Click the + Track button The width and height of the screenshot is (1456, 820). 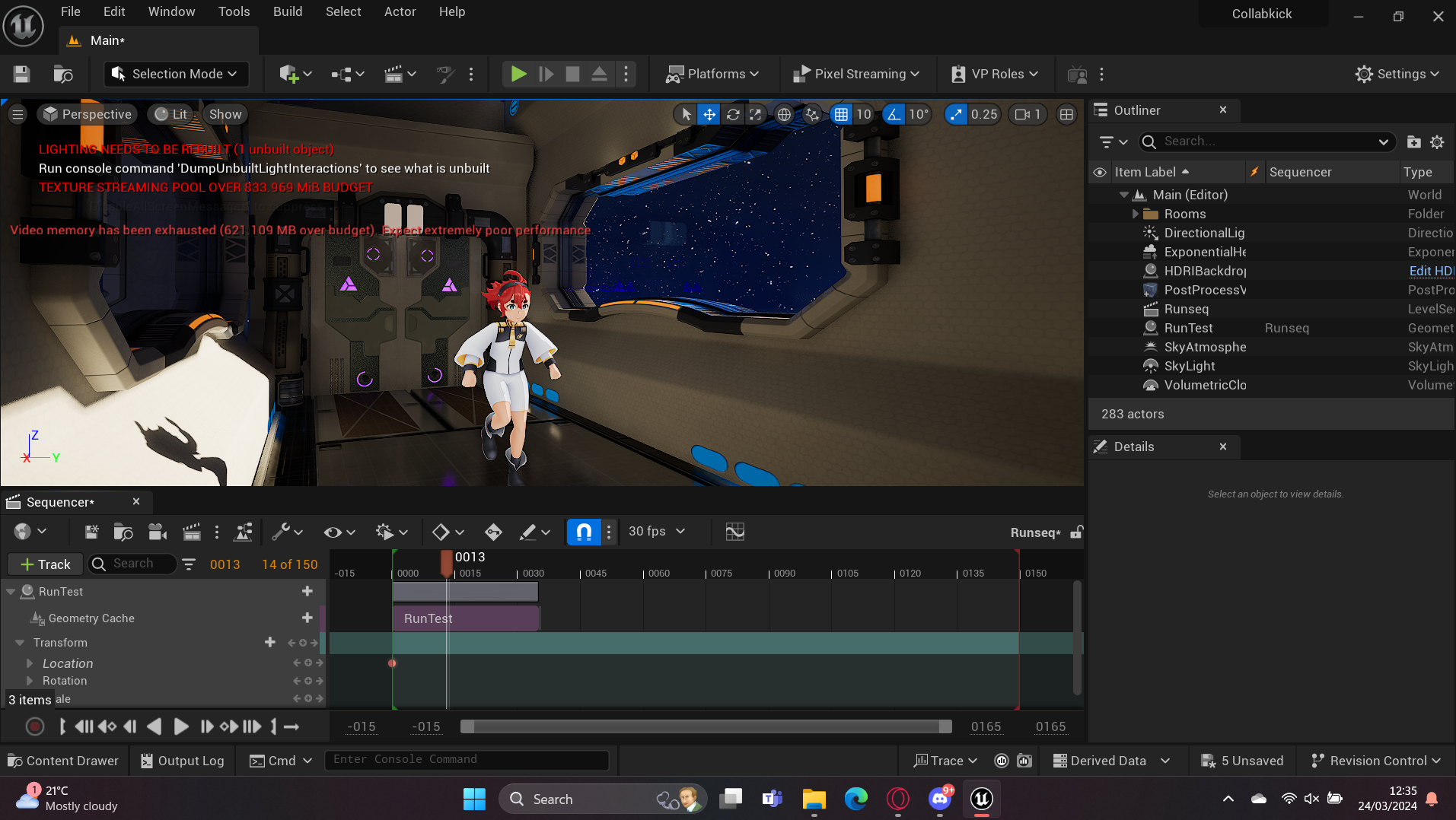click(45, 564)
